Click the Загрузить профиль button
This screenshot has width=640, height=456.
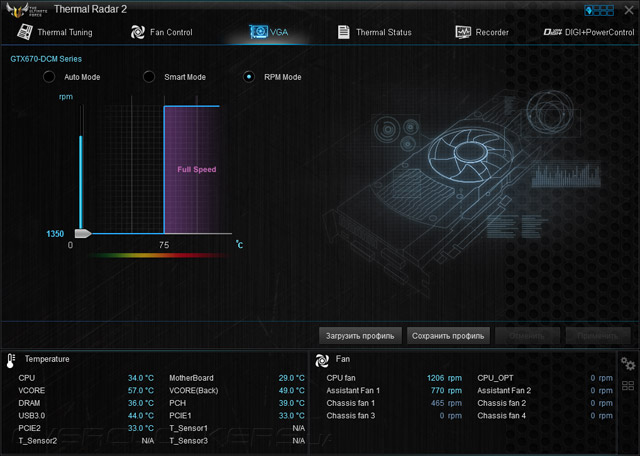tap(360, 336)
